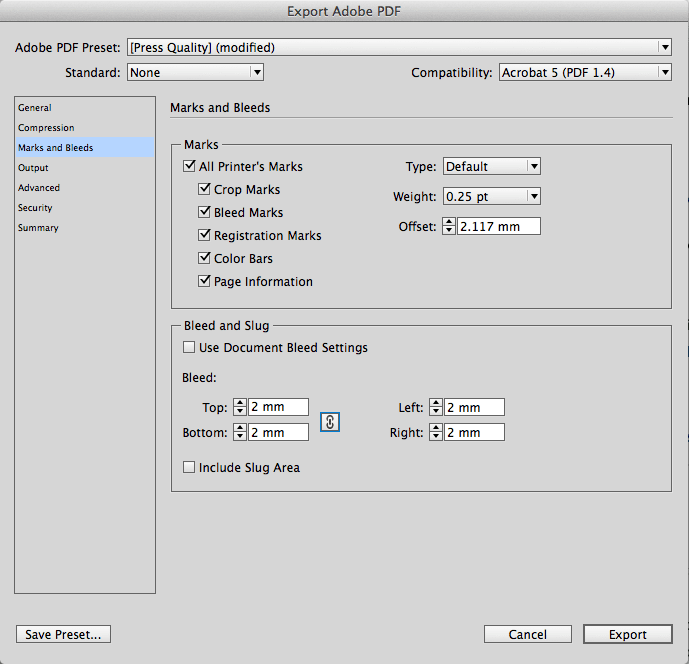The height and width of the screenshot is (664, 689).
Task: Toggle Color Bars checkbox
Action: [x=204, y=258]
